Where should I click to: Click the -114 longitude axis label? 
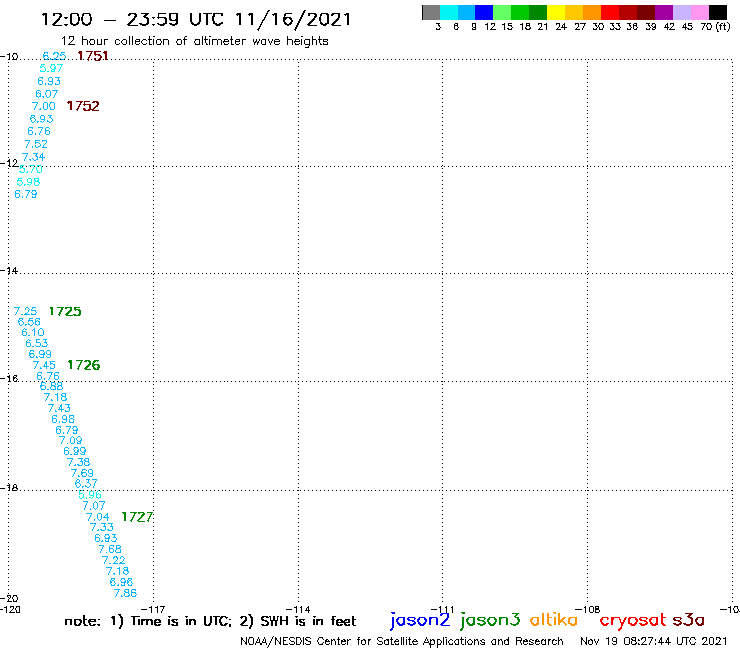point(298,609)
